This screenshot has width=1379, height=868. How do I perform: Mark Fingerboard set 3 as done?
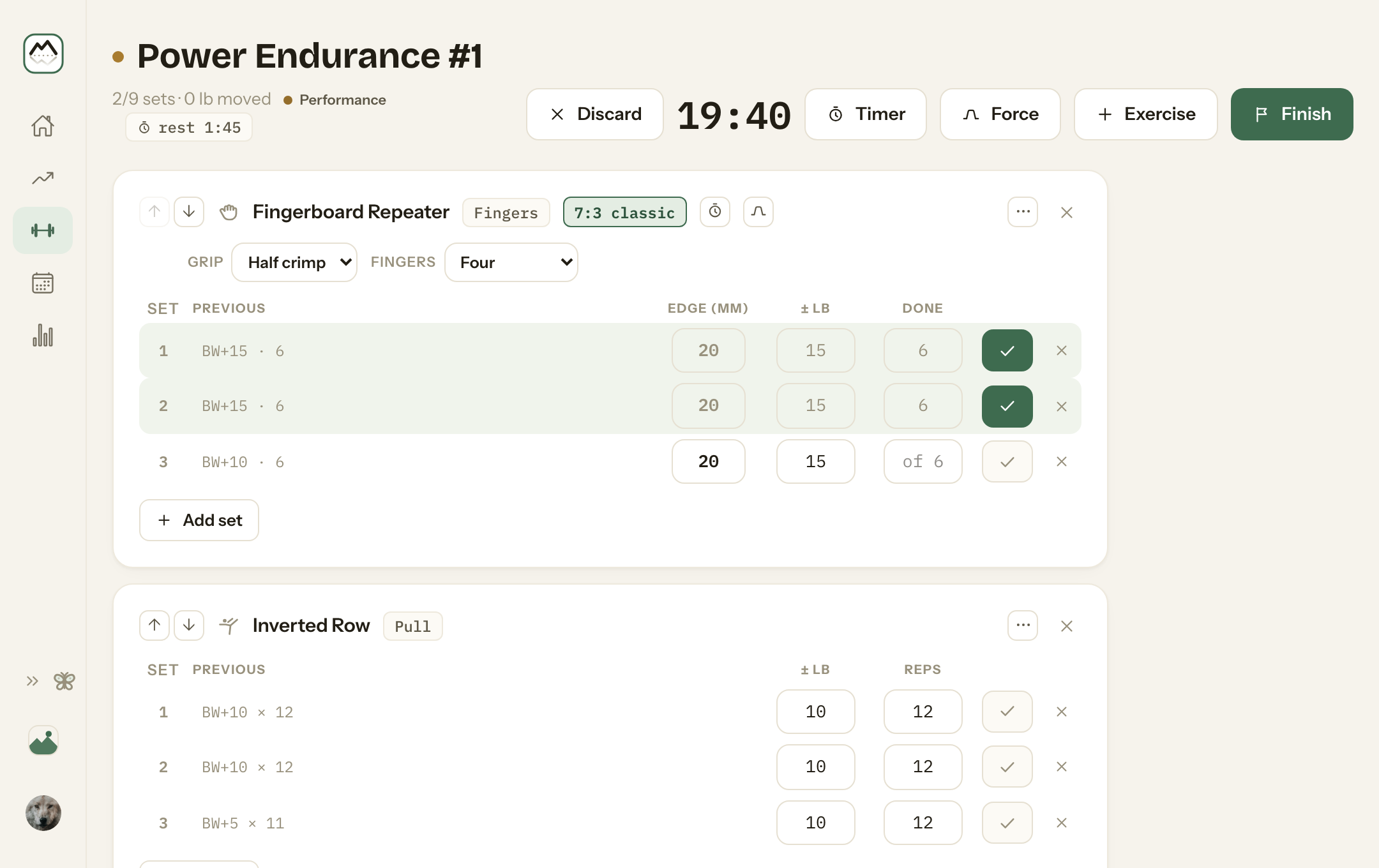pyautogui.click(x=1007, y=461)
